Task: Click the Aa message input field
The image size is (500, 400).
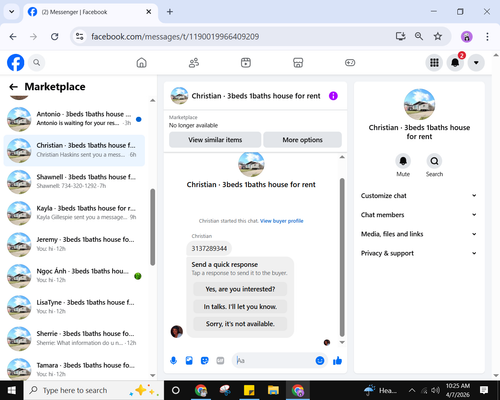Action: pyautogui.click(x=274, y=361)
